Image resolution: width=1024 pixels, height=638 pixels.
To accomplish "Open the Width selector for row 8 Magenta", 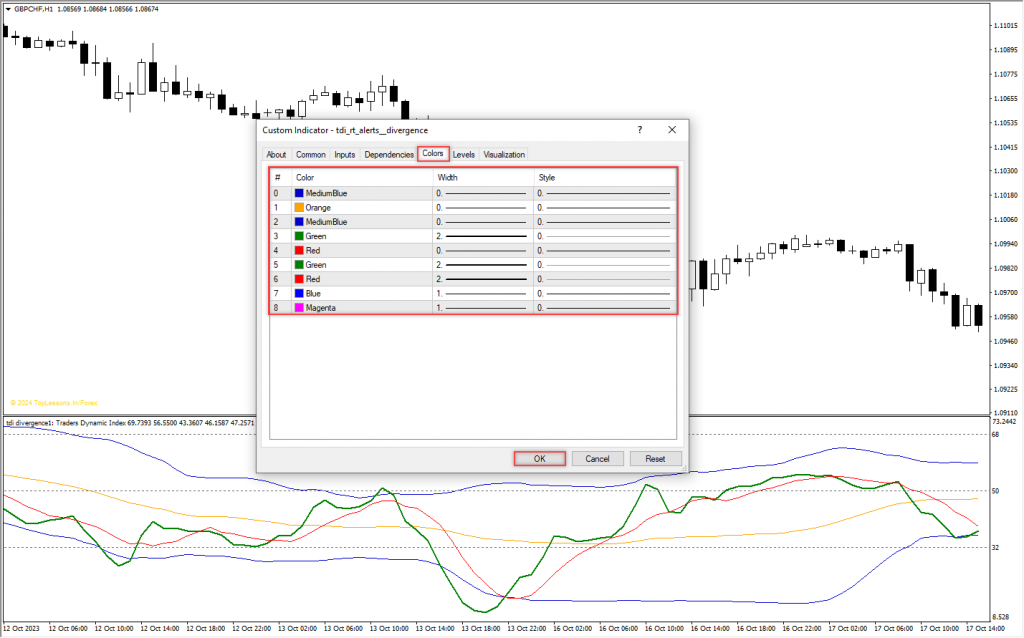I will 482,308.
